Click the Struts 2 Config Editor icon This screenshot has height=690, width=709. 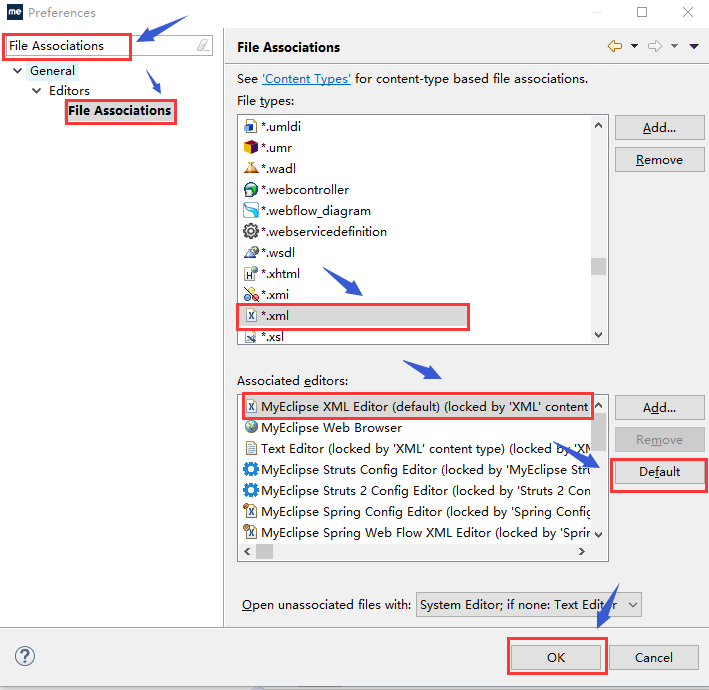251,490
